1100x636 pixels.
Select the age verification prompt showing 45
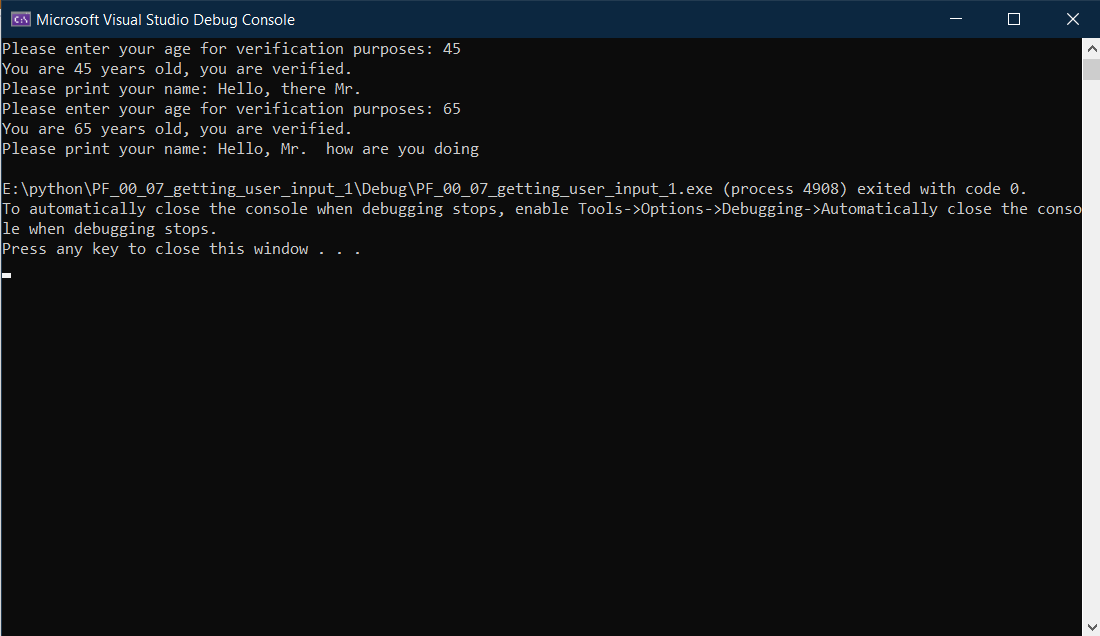(230, 48)
